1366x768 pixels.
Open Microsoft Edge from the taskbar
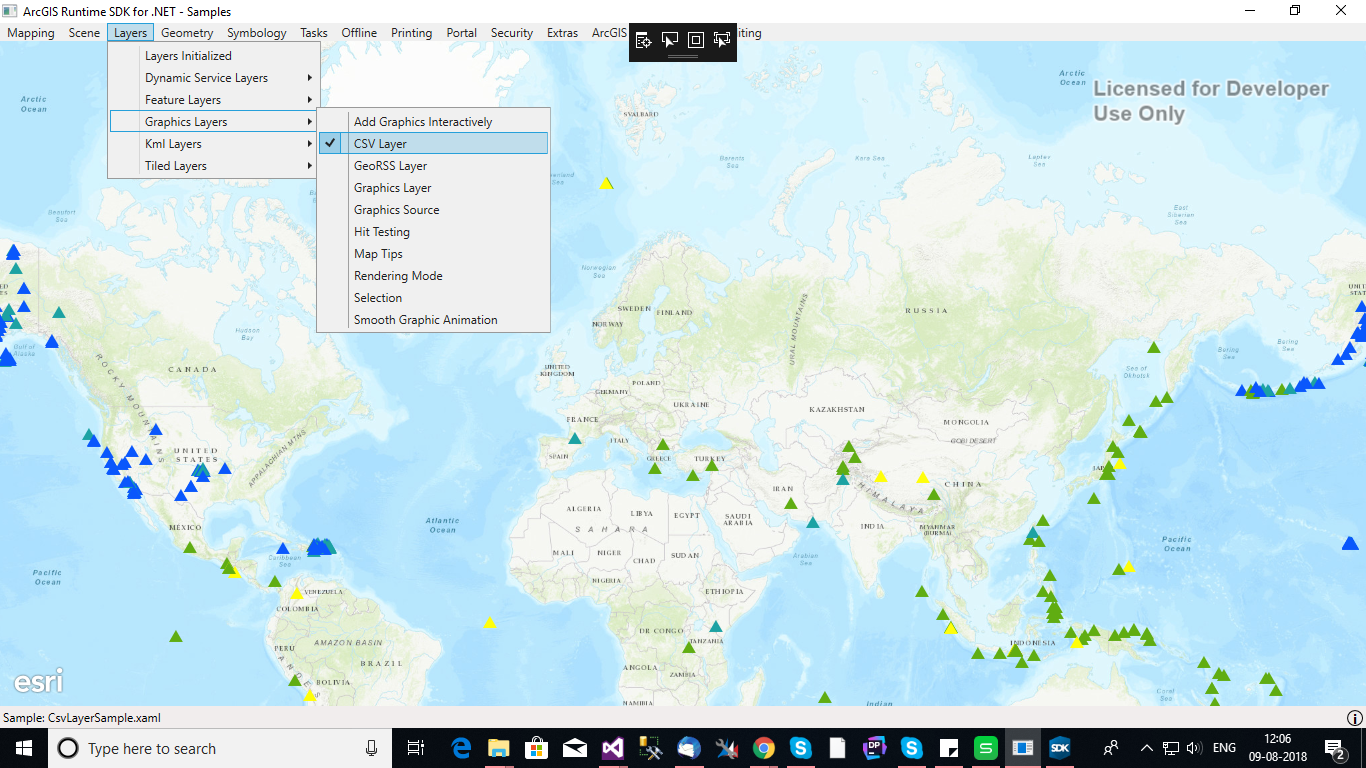(461, 748)
